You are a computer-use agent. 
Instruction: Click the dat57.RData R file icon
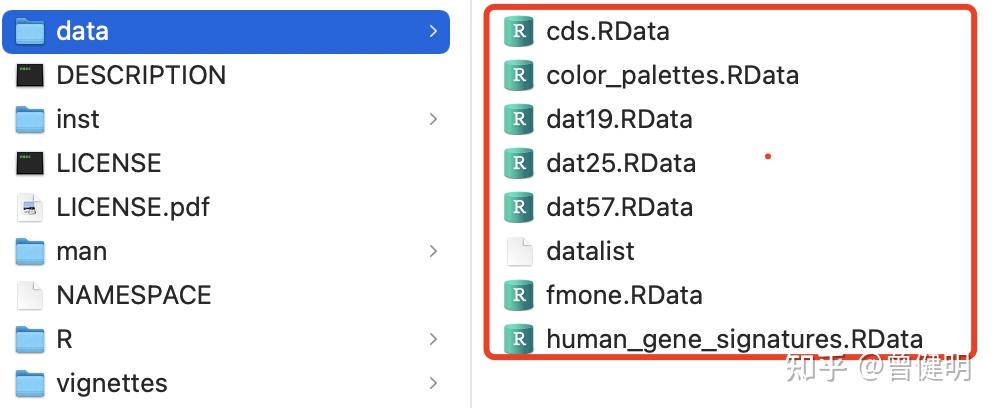pyautogui.click(x=518, y=207)
